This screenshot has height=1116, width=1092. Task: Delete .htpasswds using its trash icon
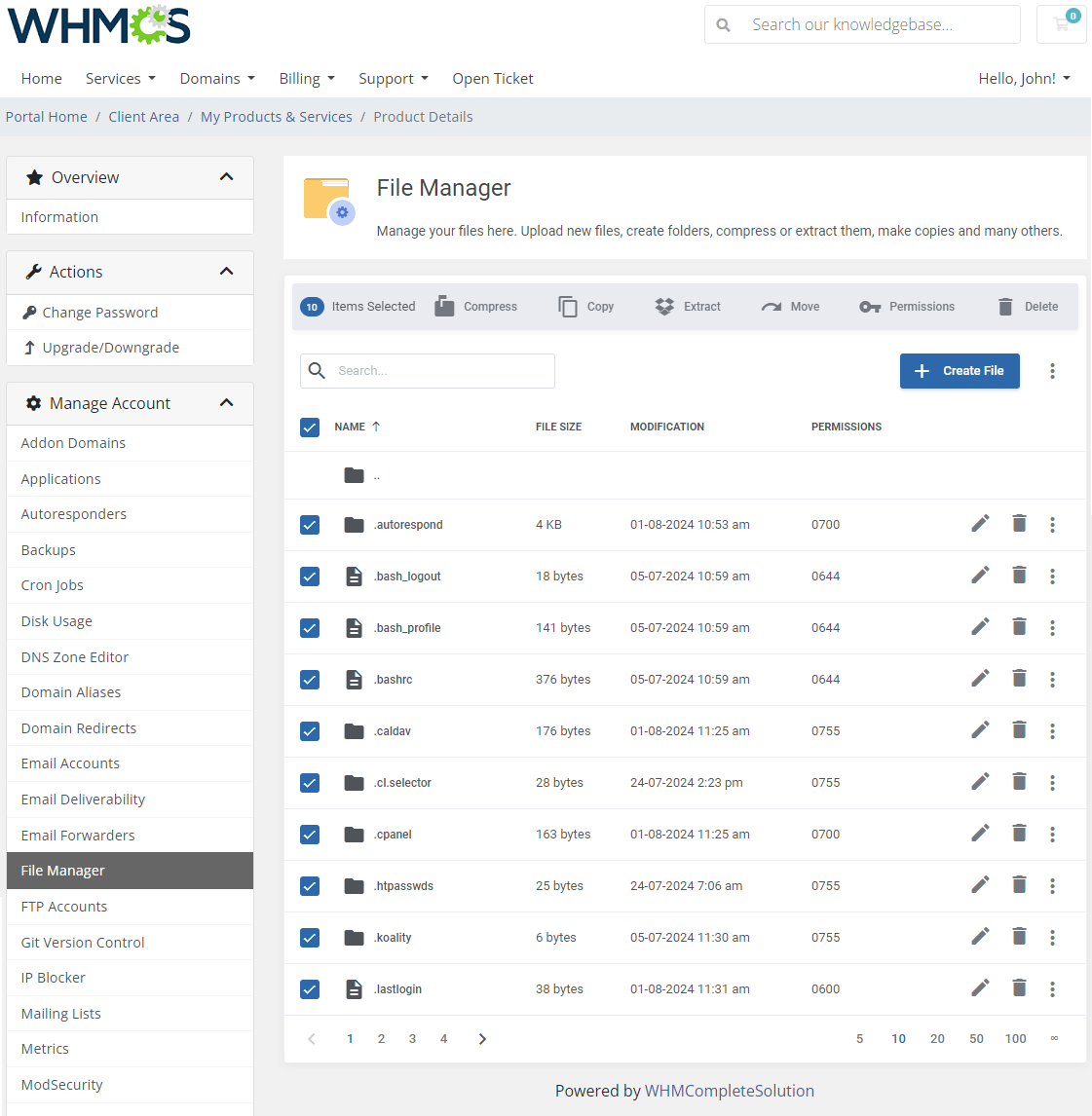(1019, 884)
